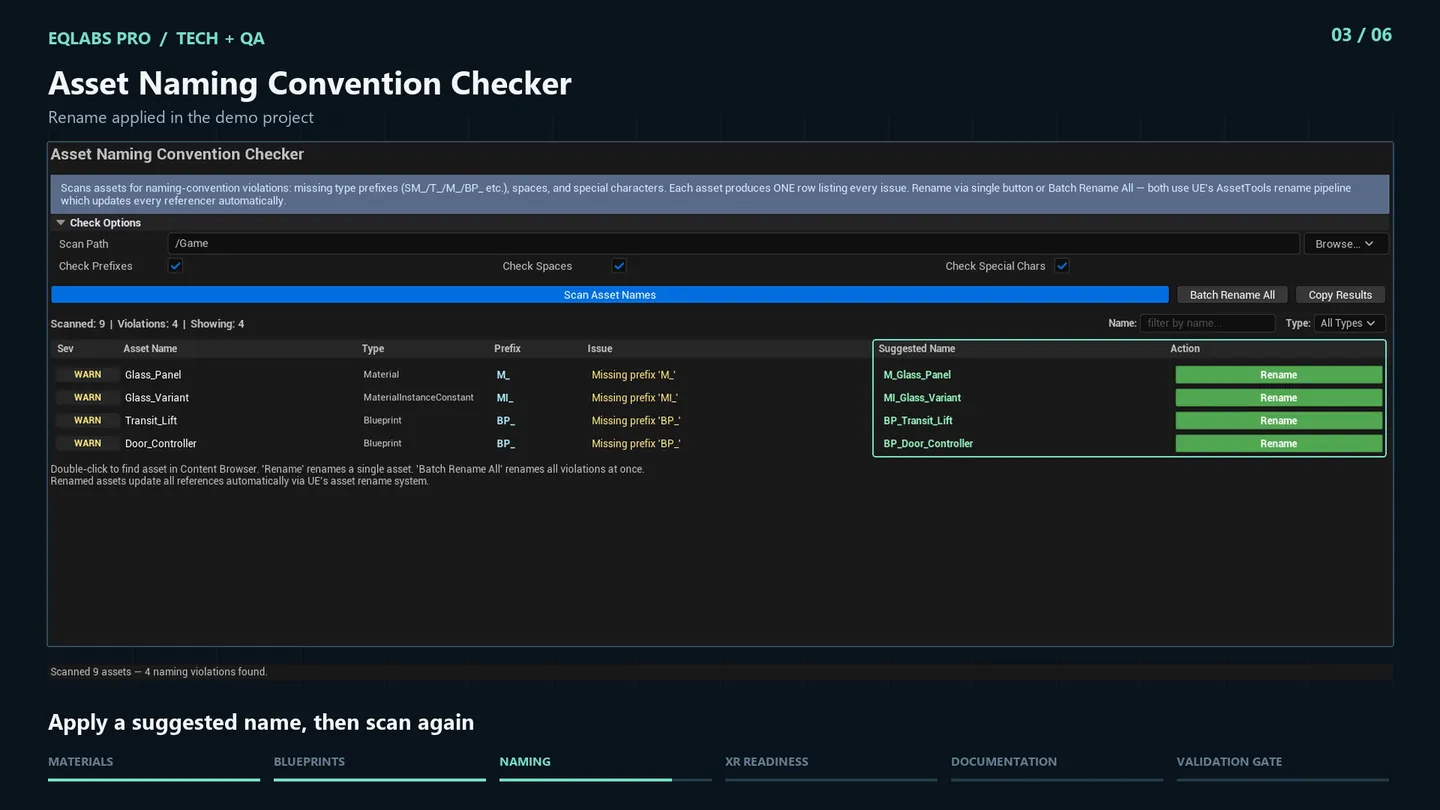This screenshot has width=1440, height=810.
Task: Click suggested name BP_Transit_Lift
Action: point(918,421)
